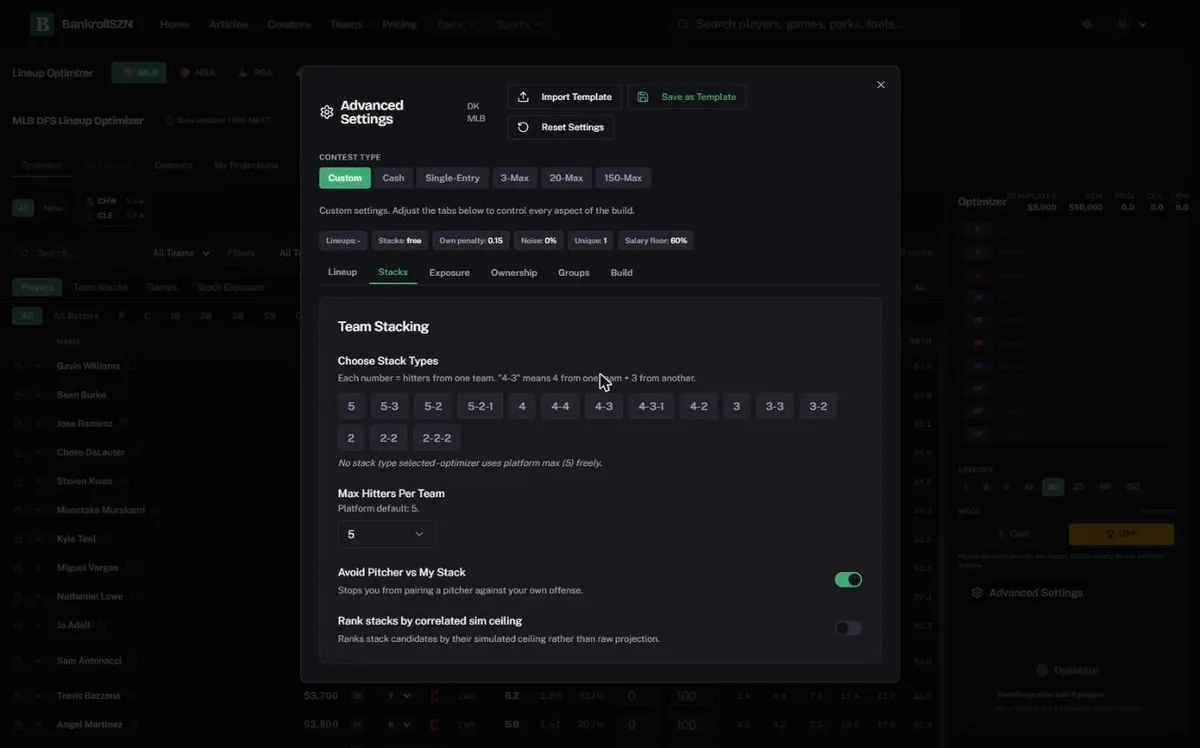
Task: Click the player Search field behind dialog
Action: tap(75, 253)
